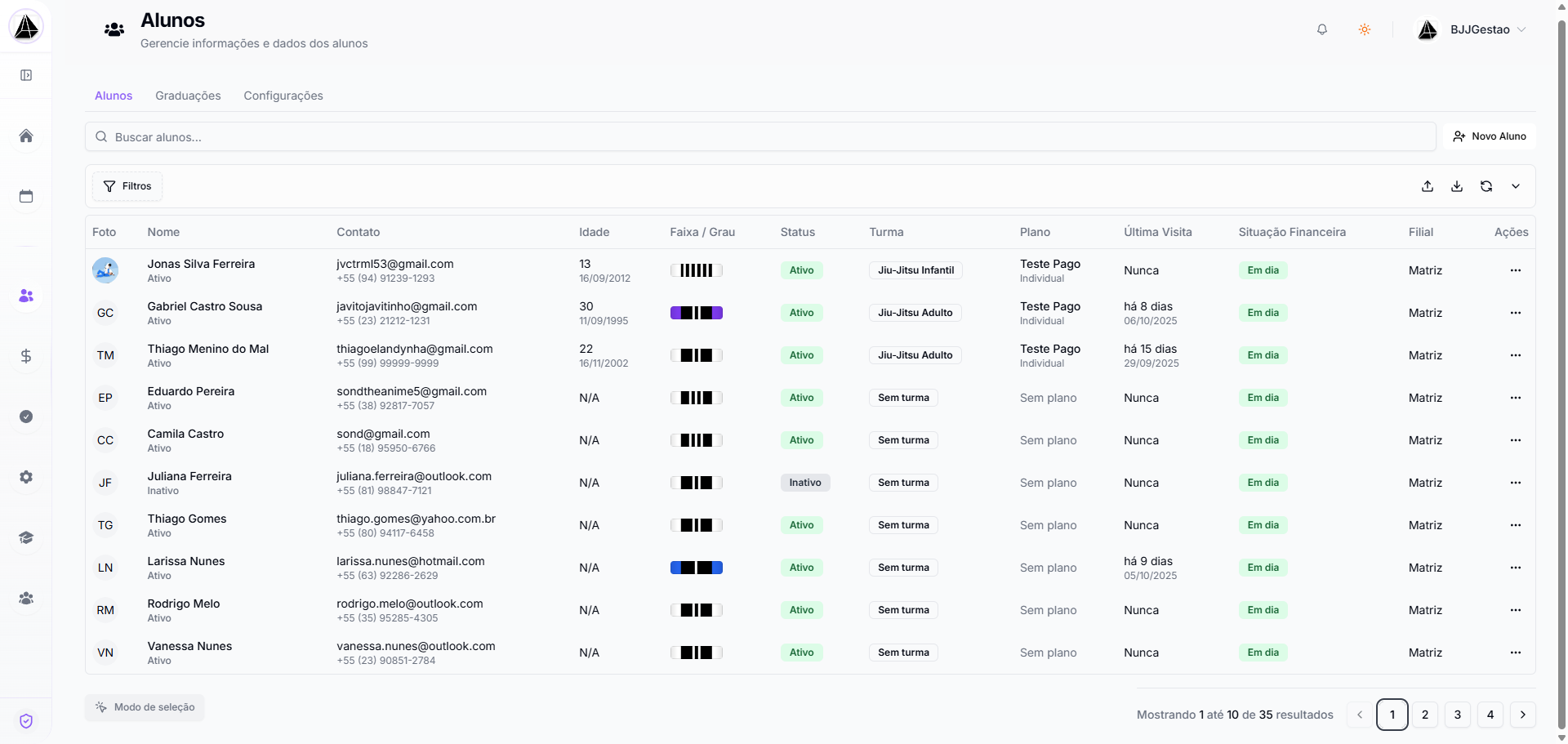Click the Buscar alunos search field

759,137
